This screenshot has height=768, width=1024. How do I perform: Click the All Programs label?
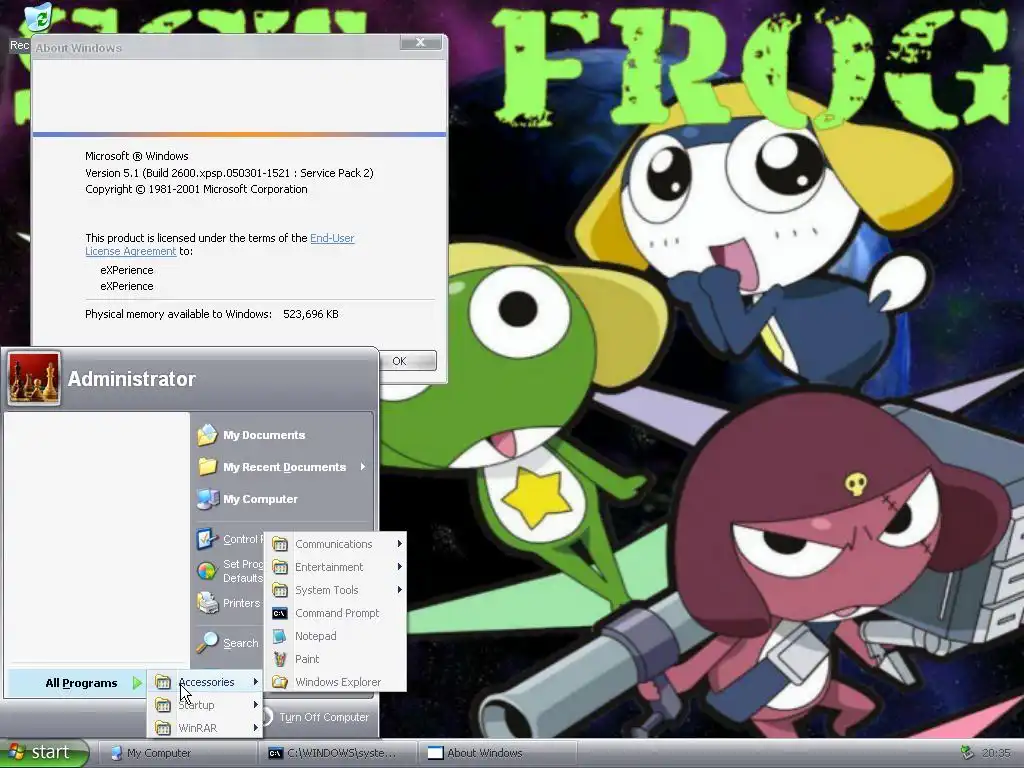point(82,683)
